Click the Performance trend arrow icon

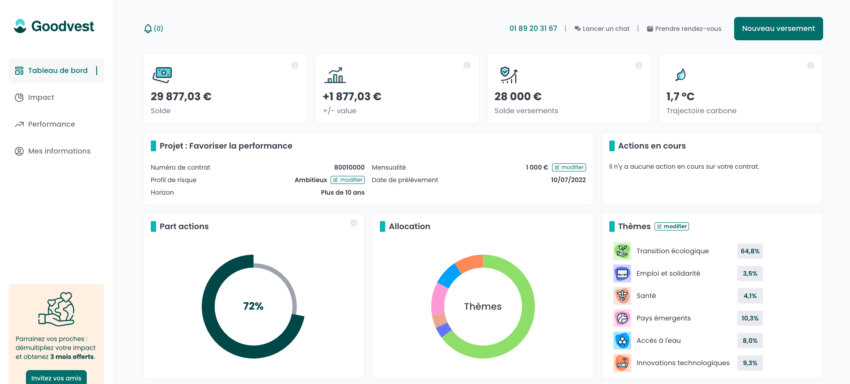click(x=19, y=124)
